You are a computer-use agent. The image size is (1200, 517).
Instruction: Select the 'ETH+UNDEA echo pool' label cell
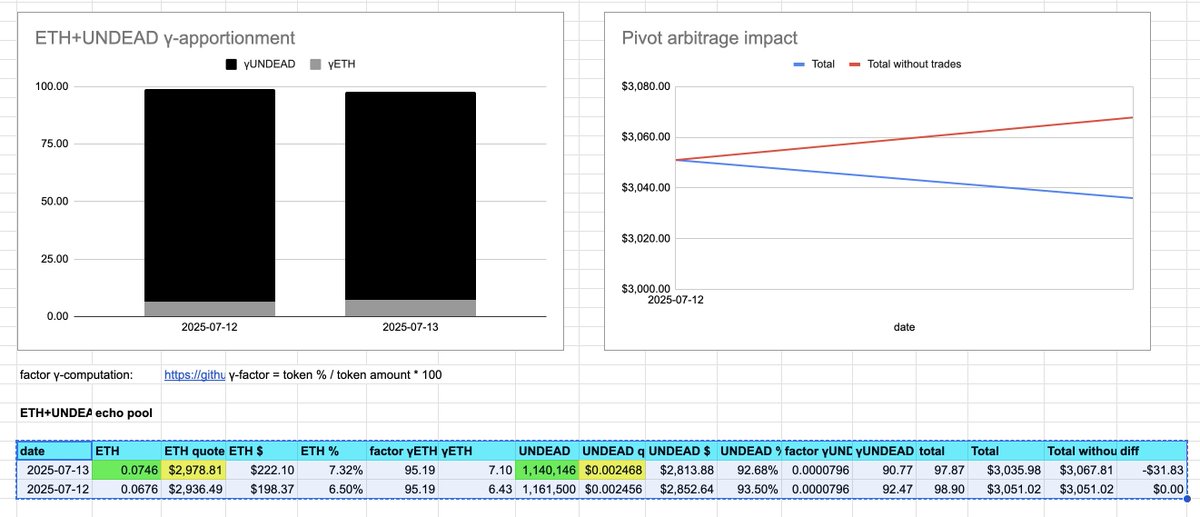(x=88, y=412)
